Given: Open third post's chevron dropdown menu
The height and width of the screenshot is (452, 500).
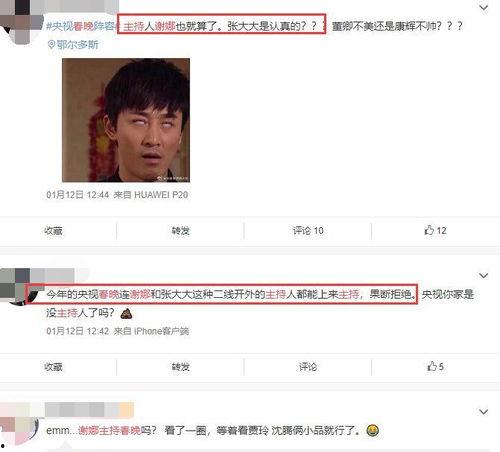Looking at the screenshot, I should [483, 412].
